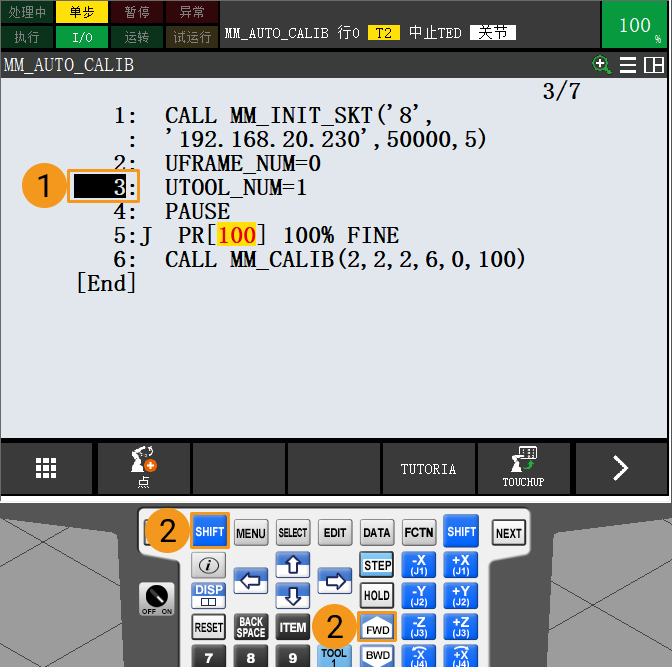
Task: Click the -X (J1) jog key
Action: pos(419,565)
